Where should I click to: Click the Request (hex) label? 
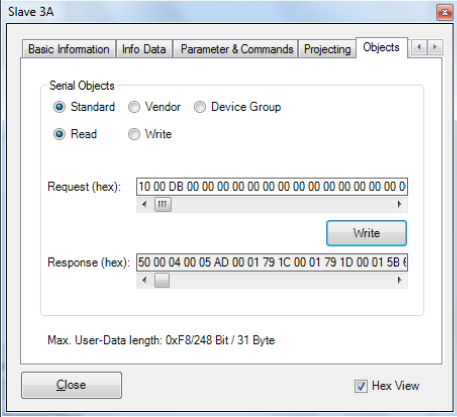pos(84,187)
